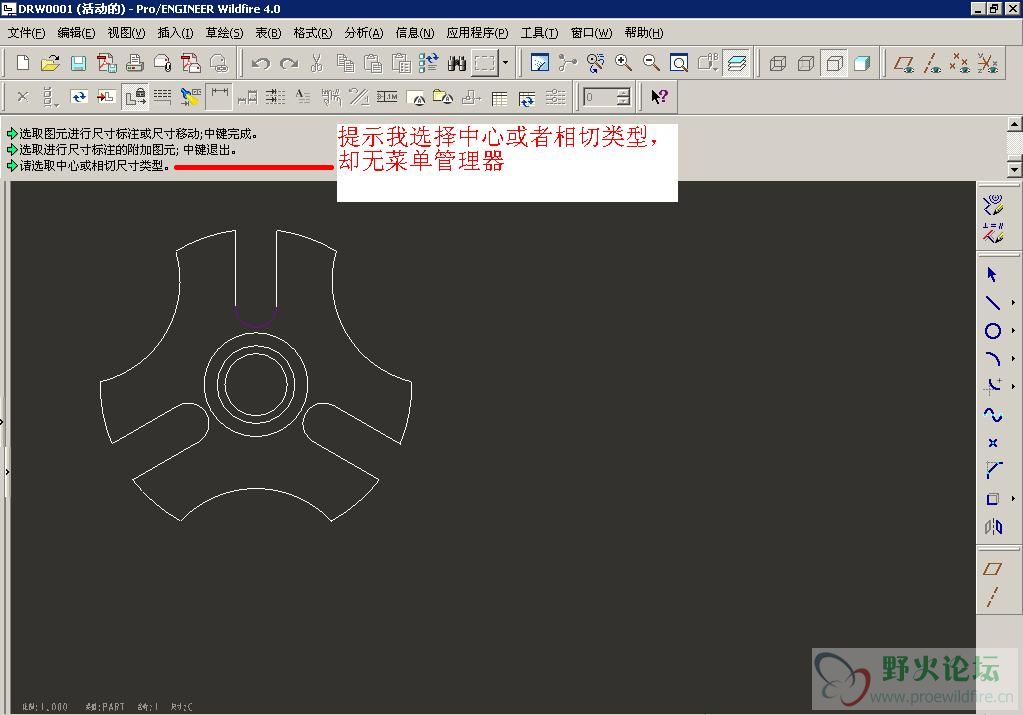Open the Layers tool
Viewport: 1023px width, 715px height.
[737, 63]
